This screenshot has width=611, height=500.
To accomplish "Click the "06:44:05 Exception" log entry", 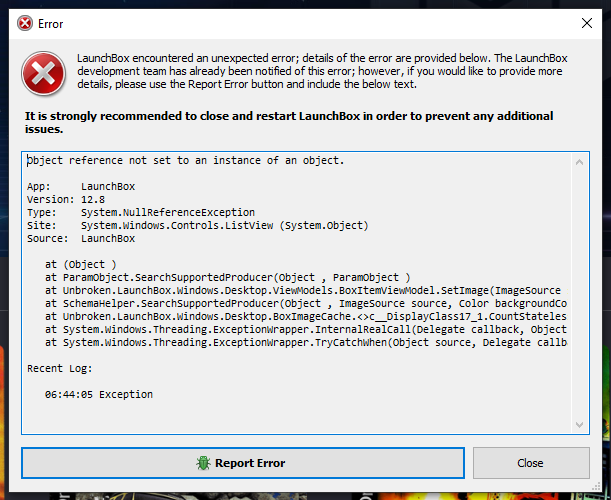I will pos(98,394).
